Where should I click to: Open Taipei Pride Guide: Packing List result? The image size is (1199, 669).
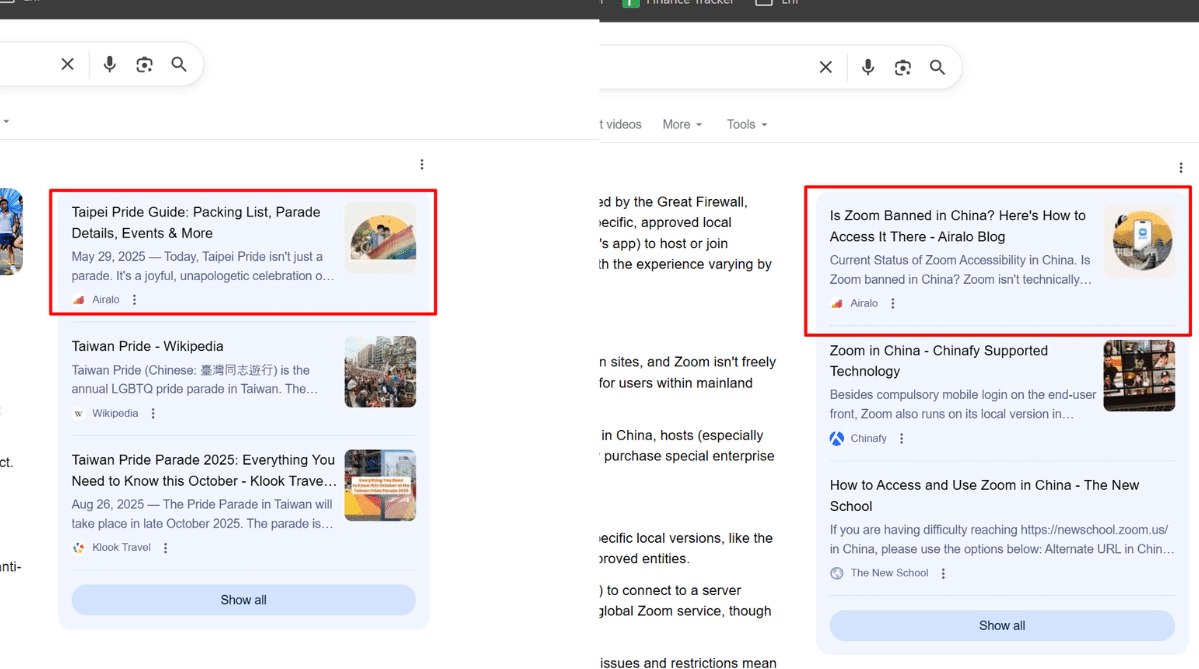click(x=196, y=222)
